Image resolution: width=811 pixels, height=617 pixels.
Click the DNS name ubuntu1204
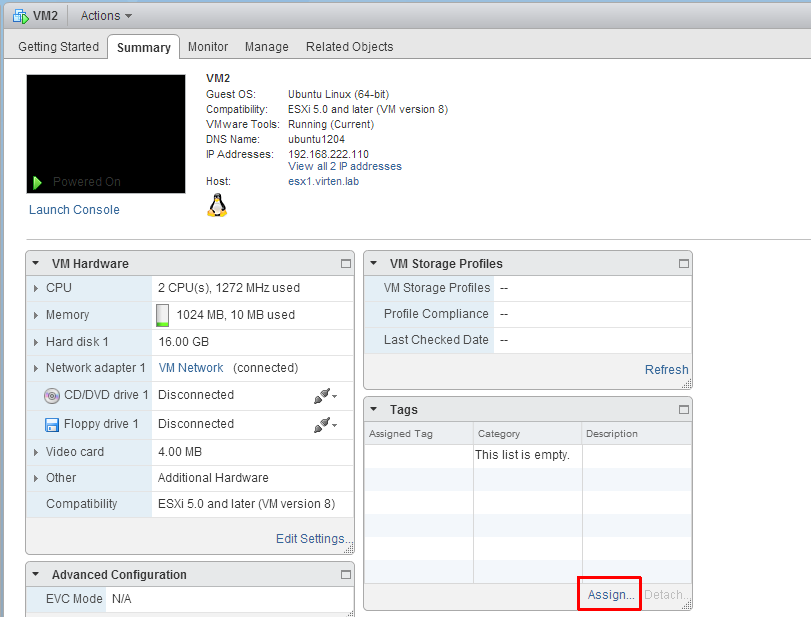[317, 139]
